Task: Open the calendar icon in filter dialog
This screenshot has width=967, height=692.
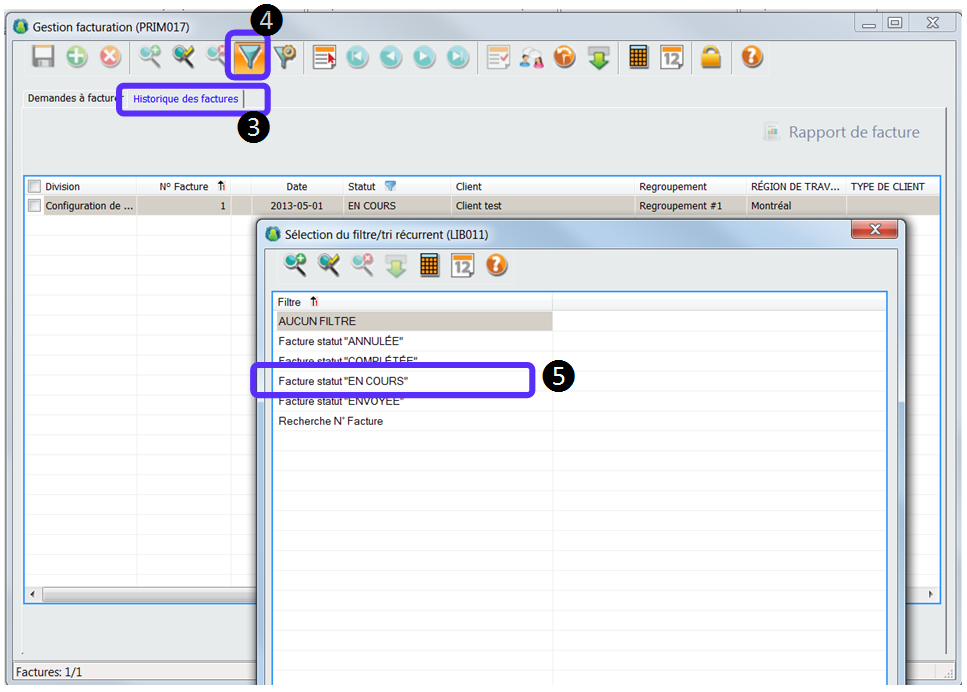Action: coord(462,265)
